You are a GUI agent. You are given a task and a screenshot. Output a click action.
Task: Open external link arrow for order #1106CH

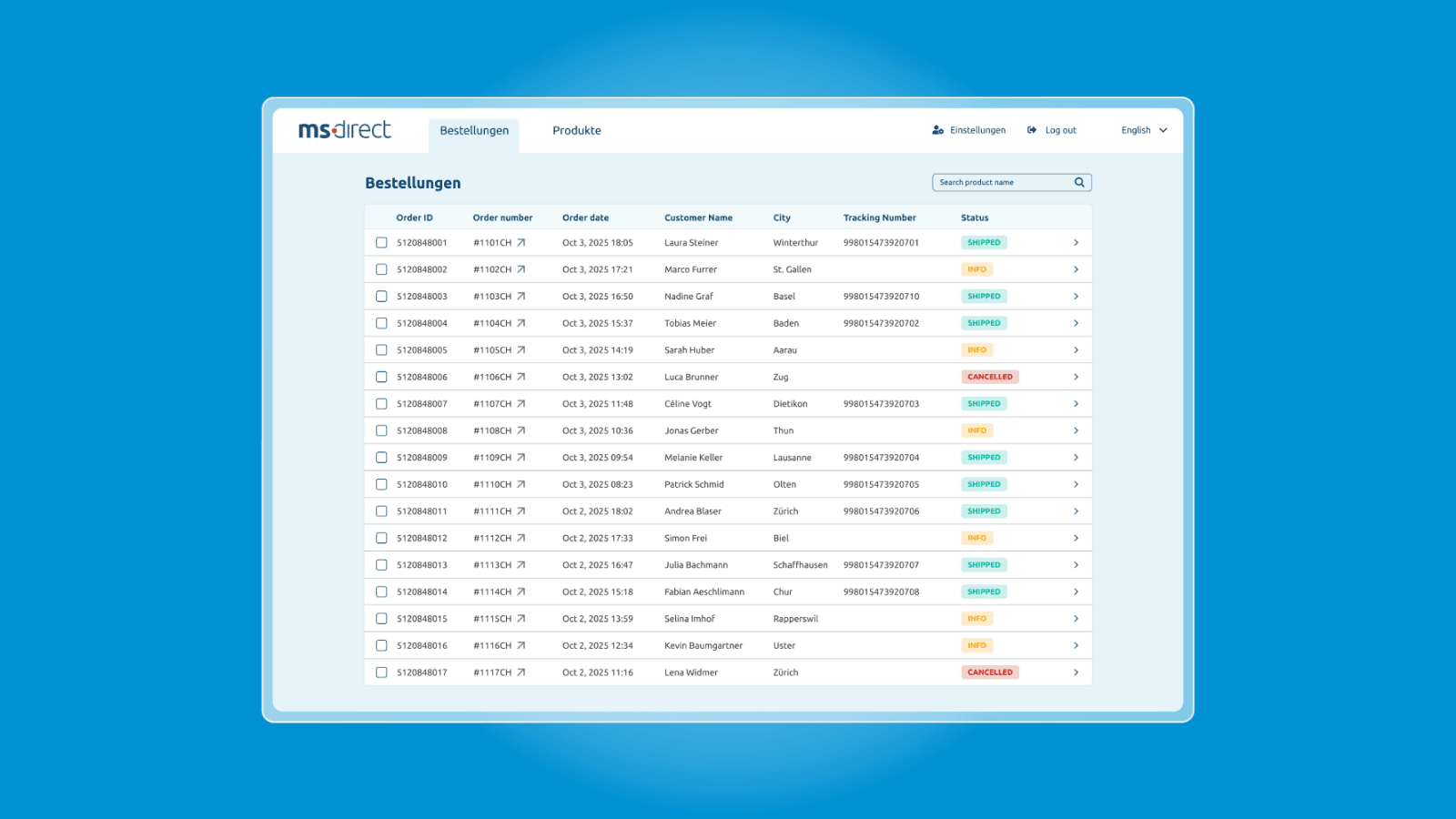(521, 377)
